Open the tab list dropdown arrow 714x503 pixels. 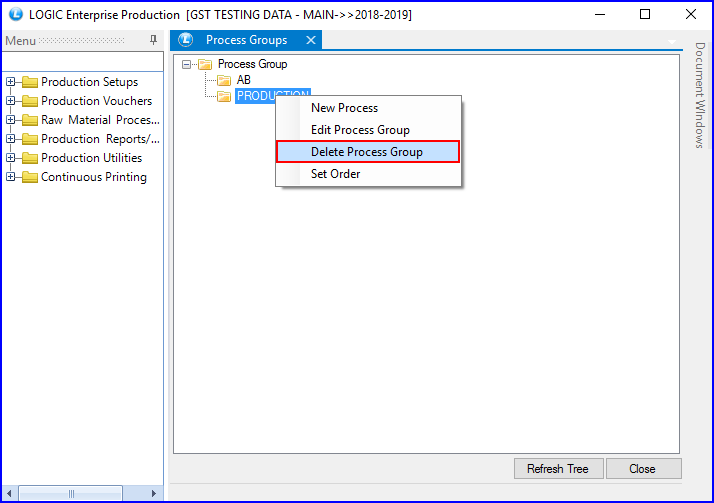pos(672,42)
